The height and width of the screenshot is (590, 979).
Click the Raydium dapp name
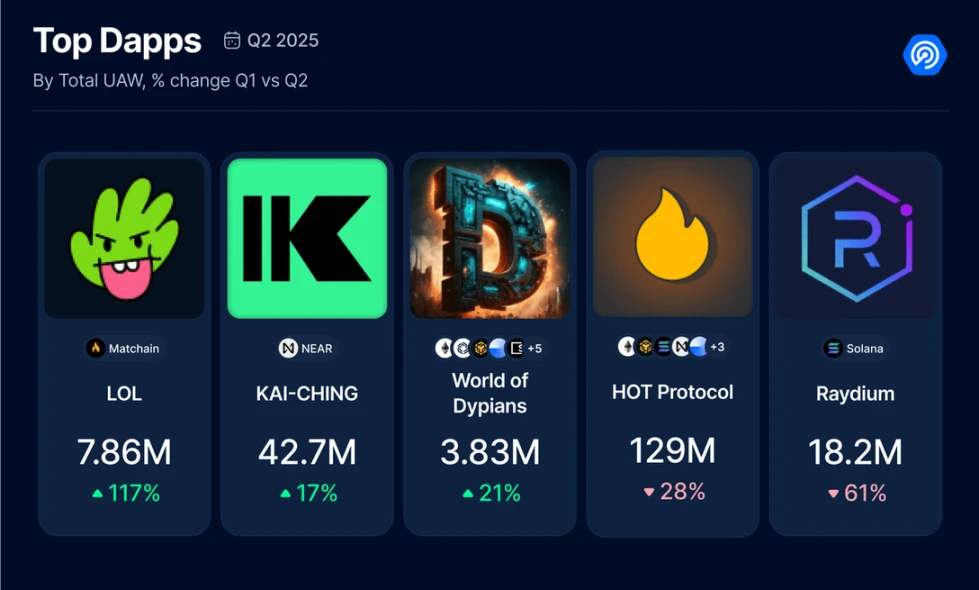(855, 394)
